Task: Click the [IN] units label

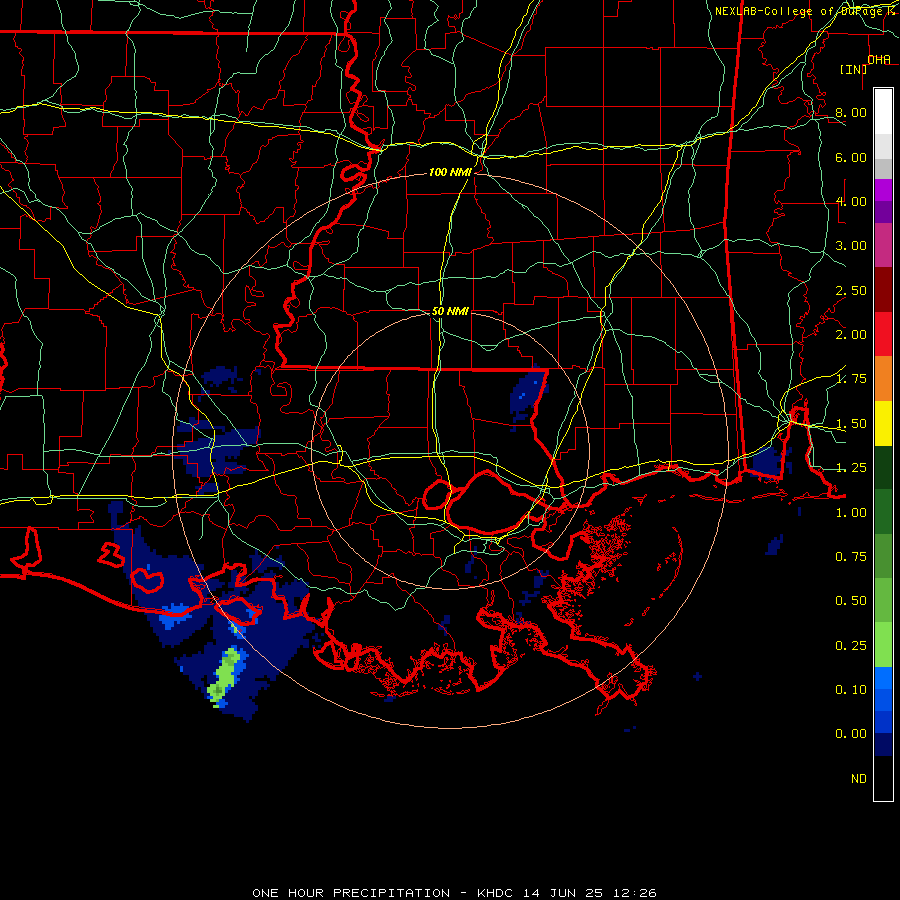Action: point(854,69)
